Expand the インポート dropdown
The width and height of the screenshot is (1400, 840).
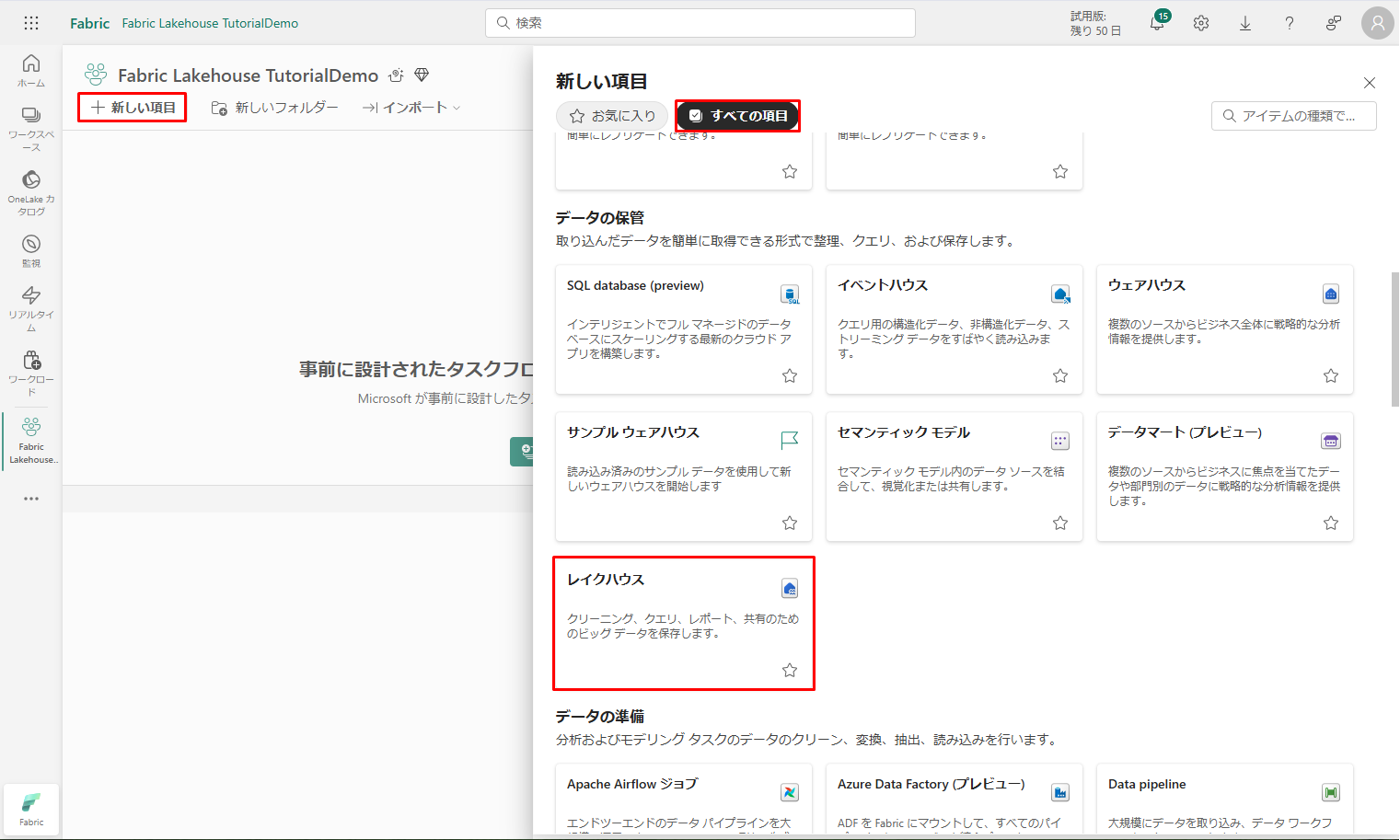click(411, 108)
